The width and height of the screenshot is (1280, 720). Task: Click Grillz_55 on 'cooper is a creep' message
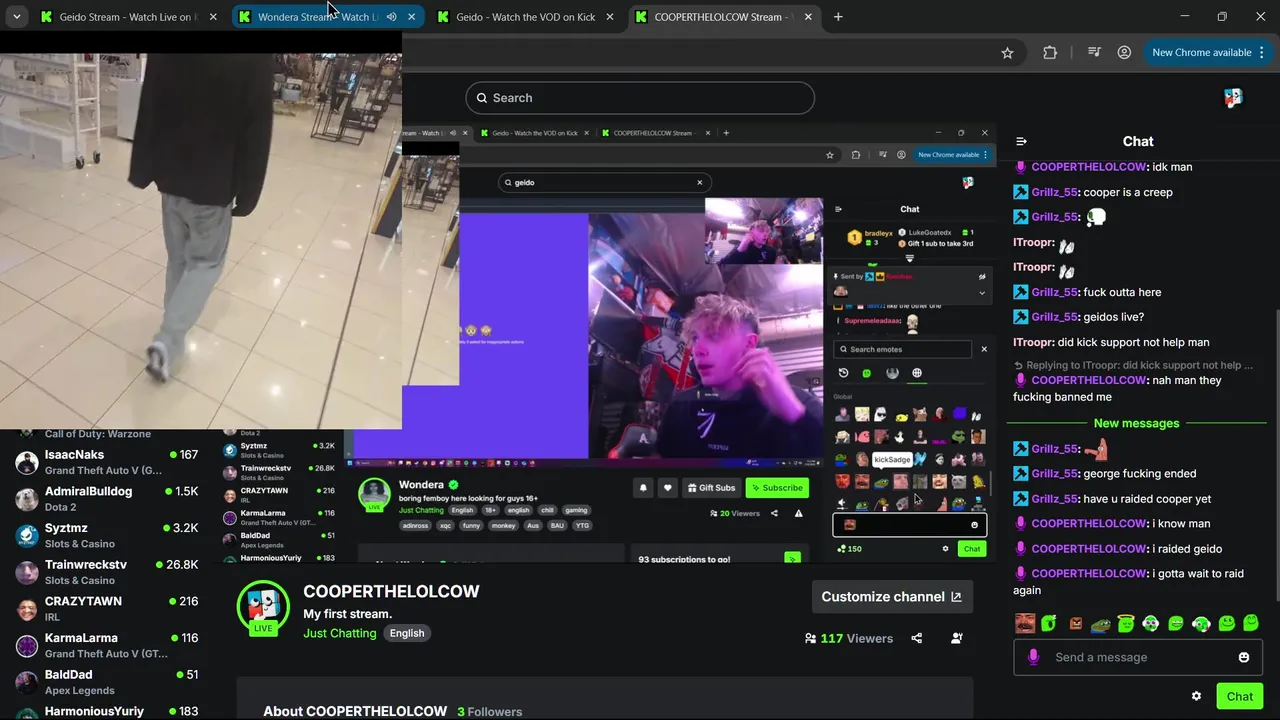click(1054, 192)
